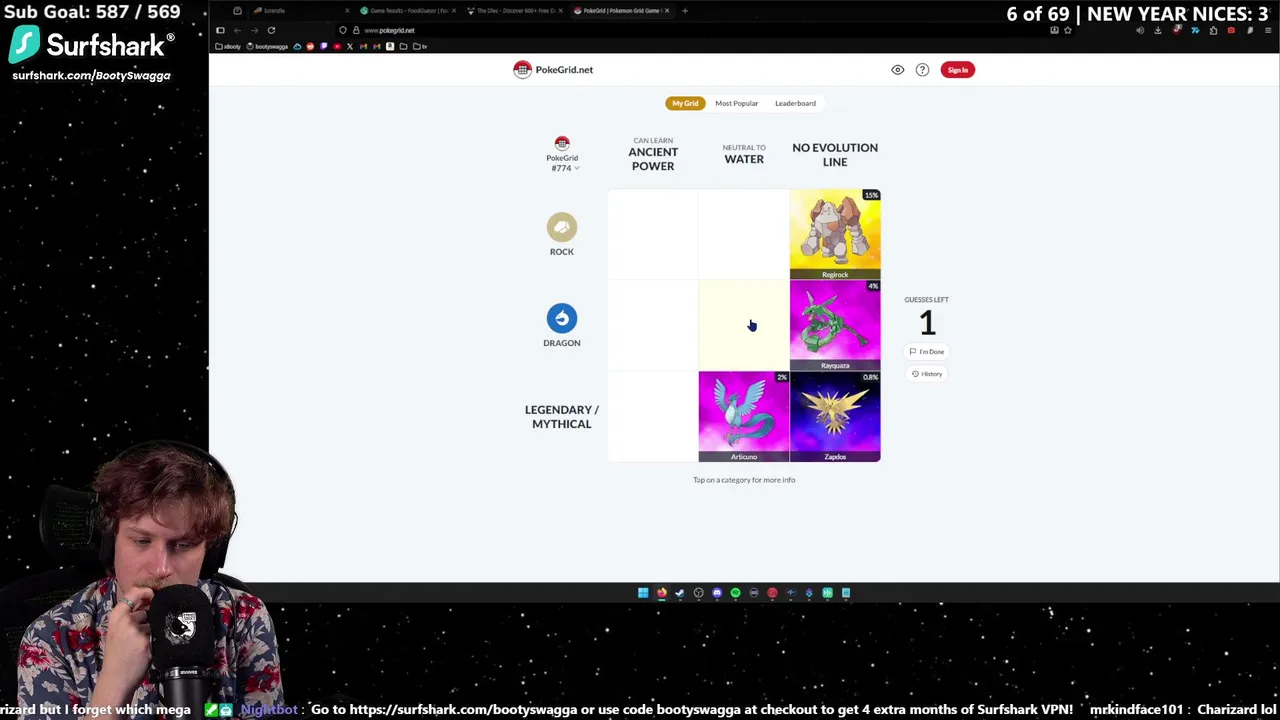The image size is (1280, 720).
Task: Click the Rock type icon
Action: (562, 227)
